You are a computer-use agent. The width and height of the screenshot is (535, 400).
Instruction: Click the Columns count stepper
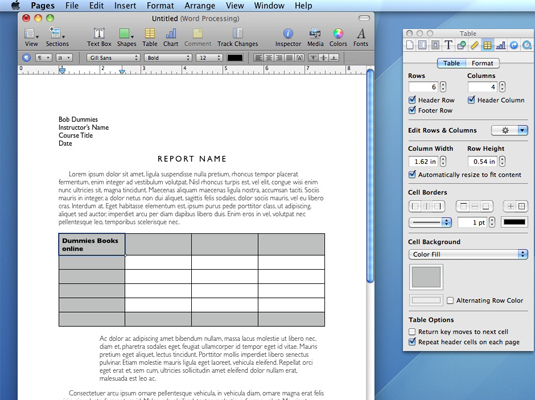point(502,87)
